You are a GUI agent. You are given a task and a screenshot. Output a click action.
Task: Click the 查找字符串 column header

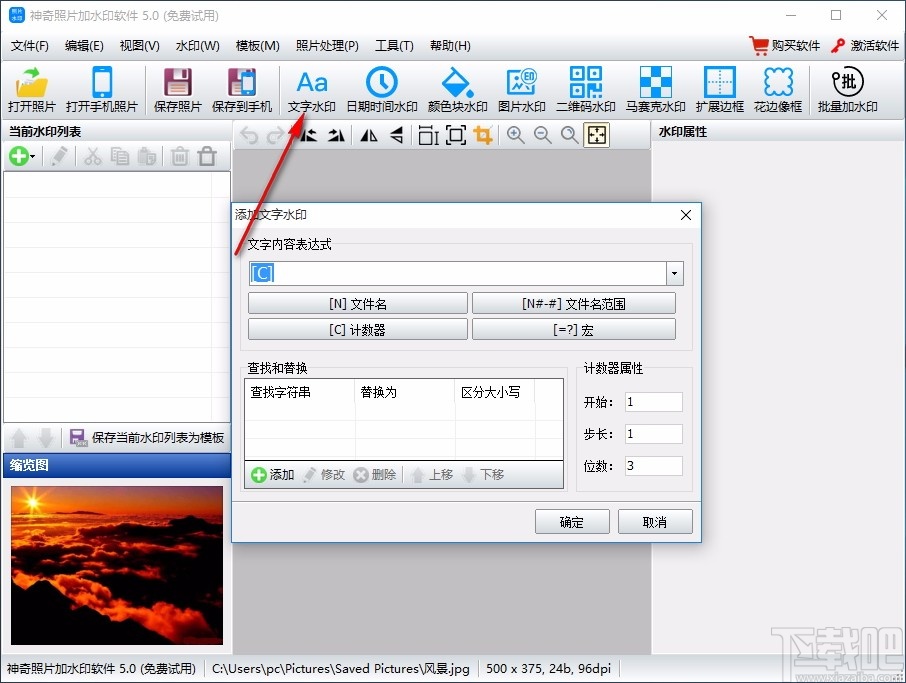point(300,392)
